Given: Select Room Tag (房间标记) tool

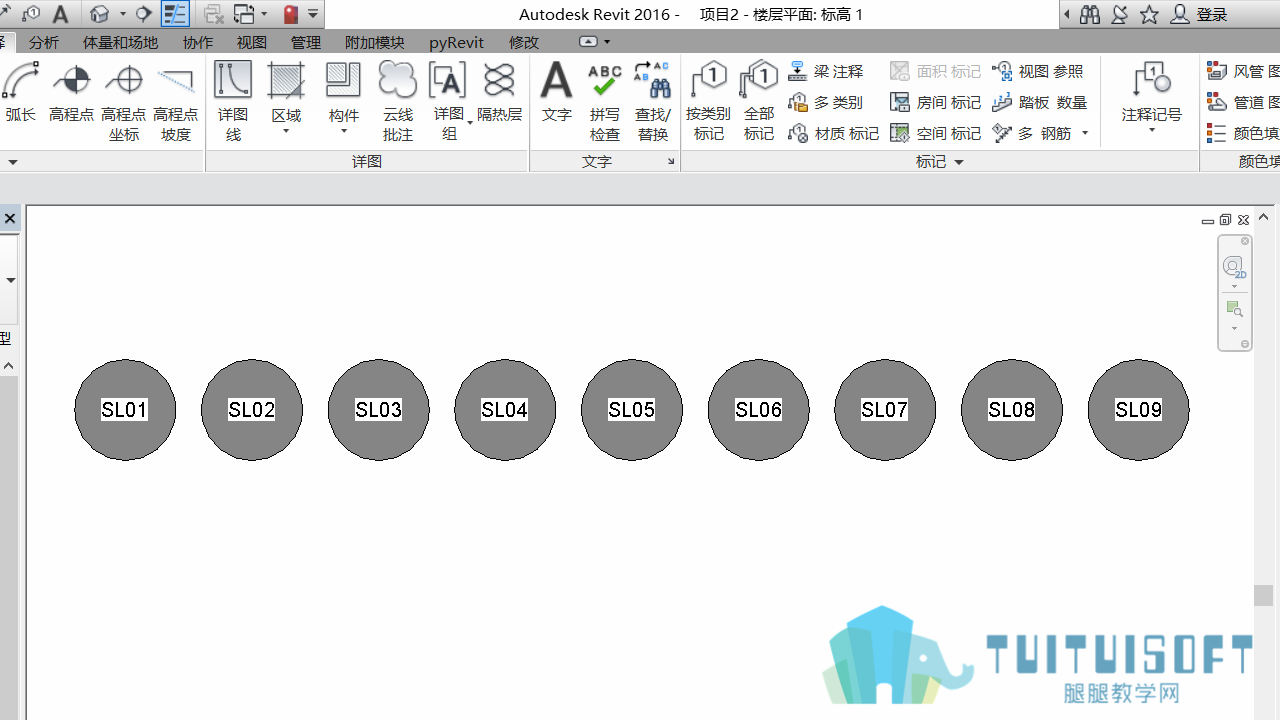Looking at the screenshot, I should [936, 102].
